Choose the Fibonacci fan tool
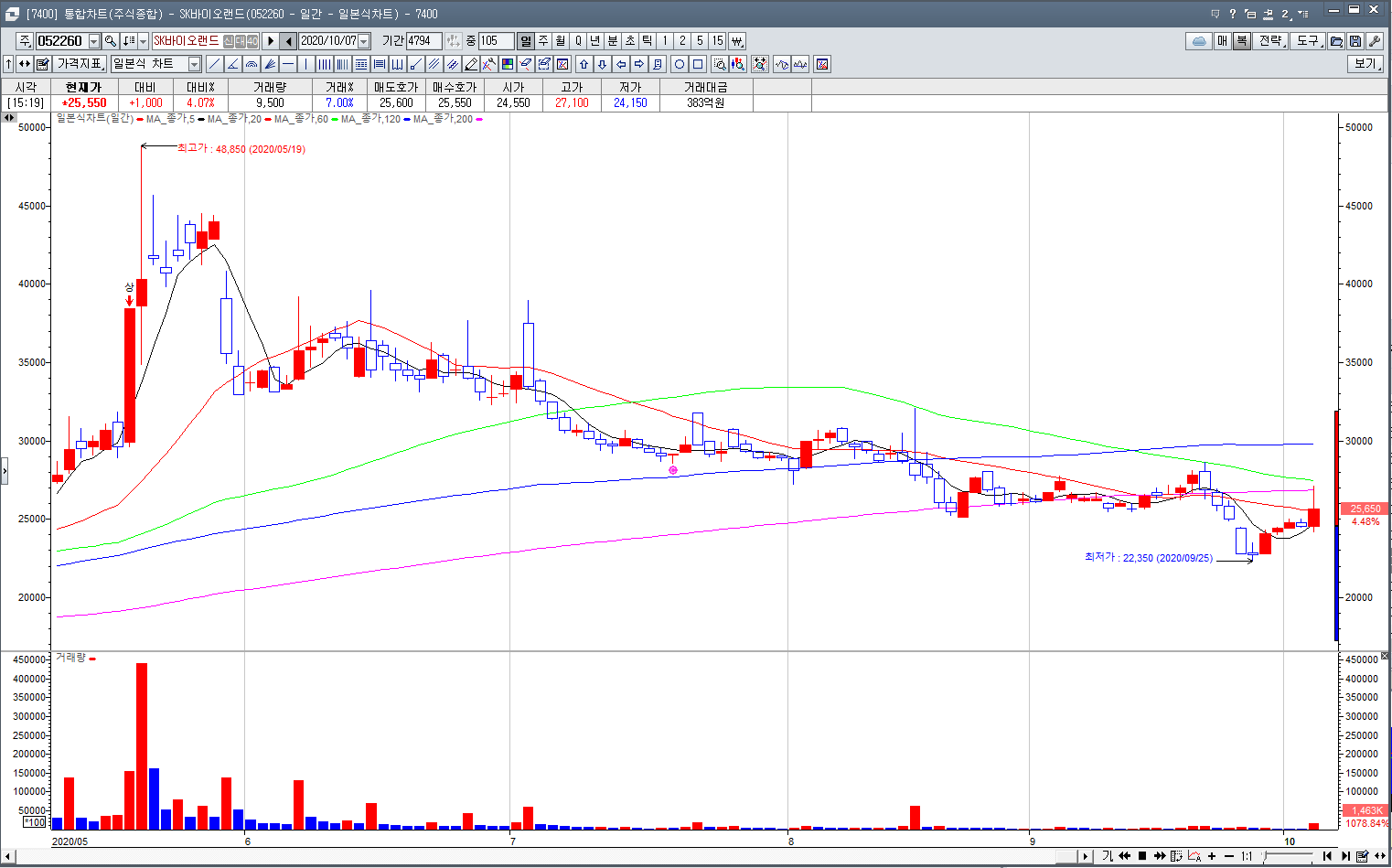Viewport: 1392px width, 868px height. click(269, 64)
